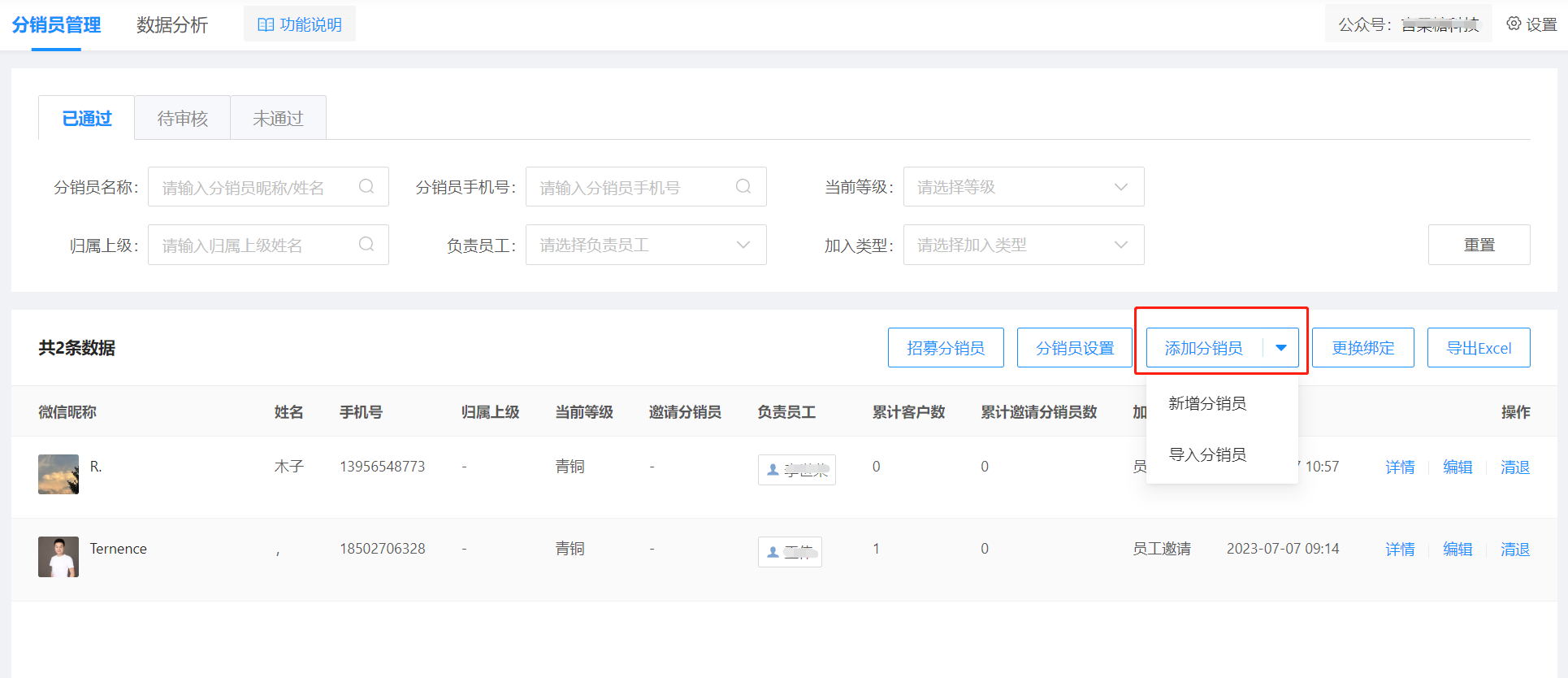Open the 加入类型 select dropdown

click(1024, 245)
